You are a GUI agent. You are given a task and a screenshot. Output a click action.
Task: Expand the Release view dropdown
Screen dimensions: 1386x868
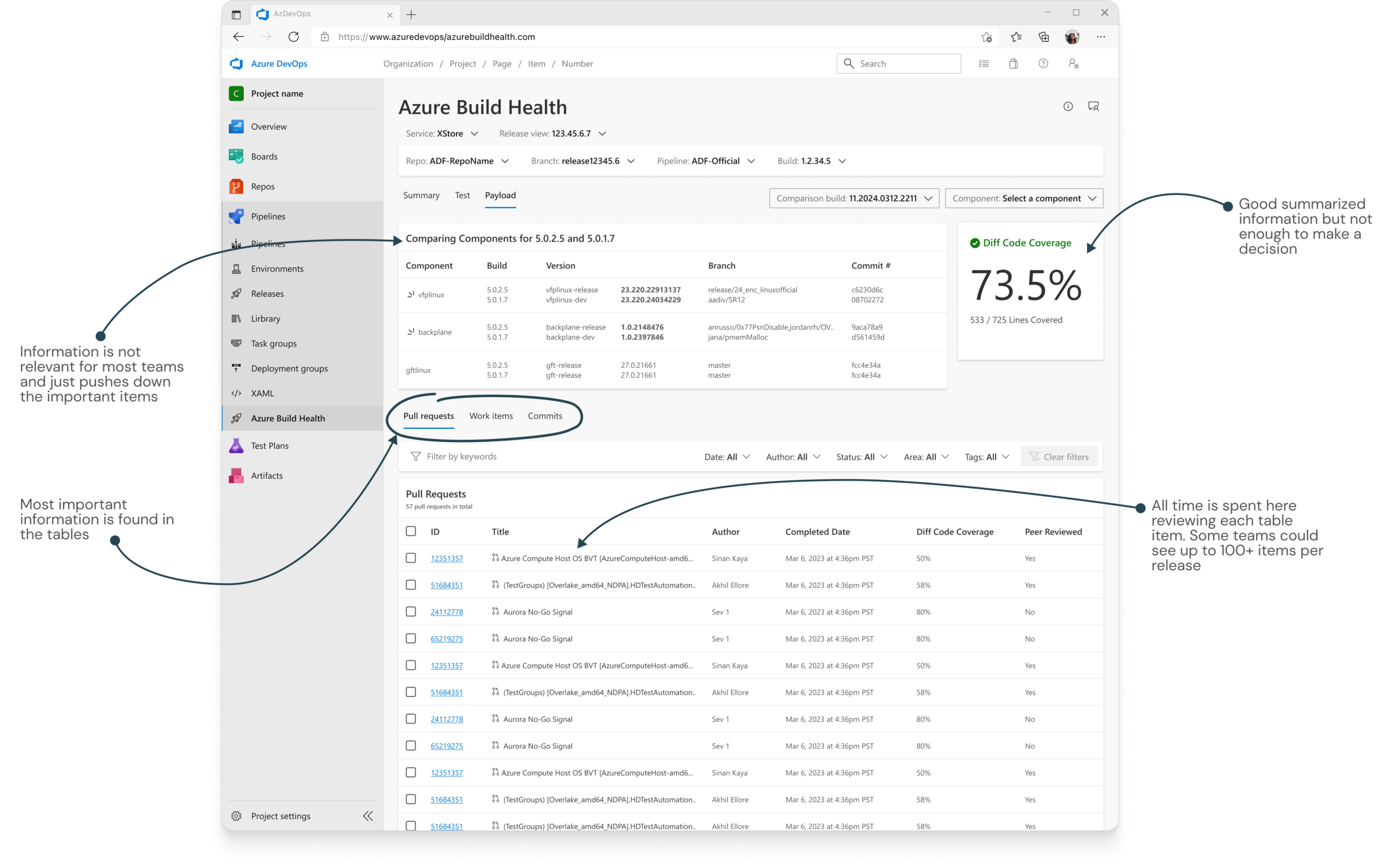[553, 133]
